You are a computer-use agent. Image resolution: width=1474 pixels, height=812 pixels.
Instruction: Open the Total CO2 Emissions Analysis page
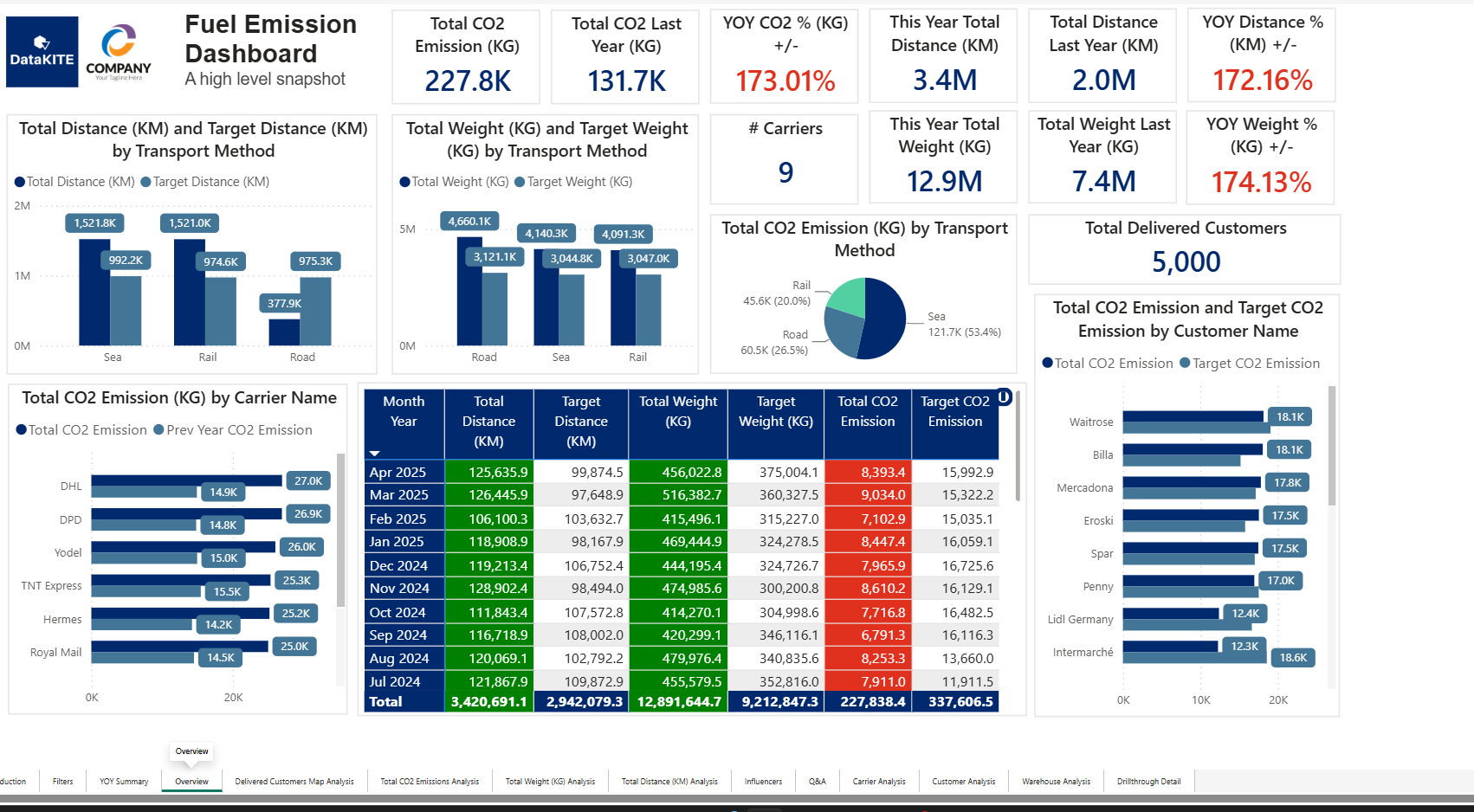coord(430,781)
